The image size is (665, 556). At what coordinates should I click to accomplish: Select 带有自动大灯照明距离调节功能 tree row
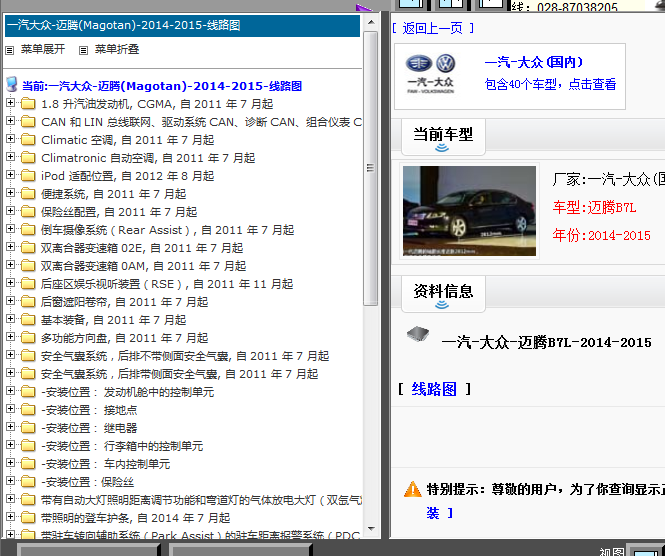[201, 500]
